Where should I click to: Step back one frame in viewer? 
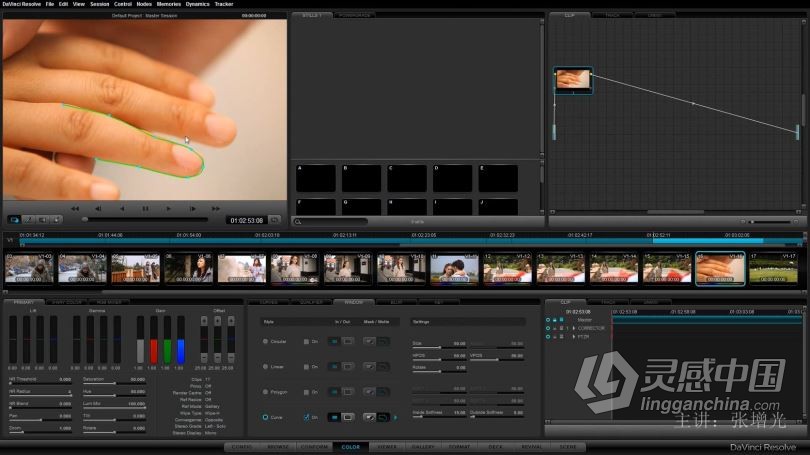pos(98,209)
